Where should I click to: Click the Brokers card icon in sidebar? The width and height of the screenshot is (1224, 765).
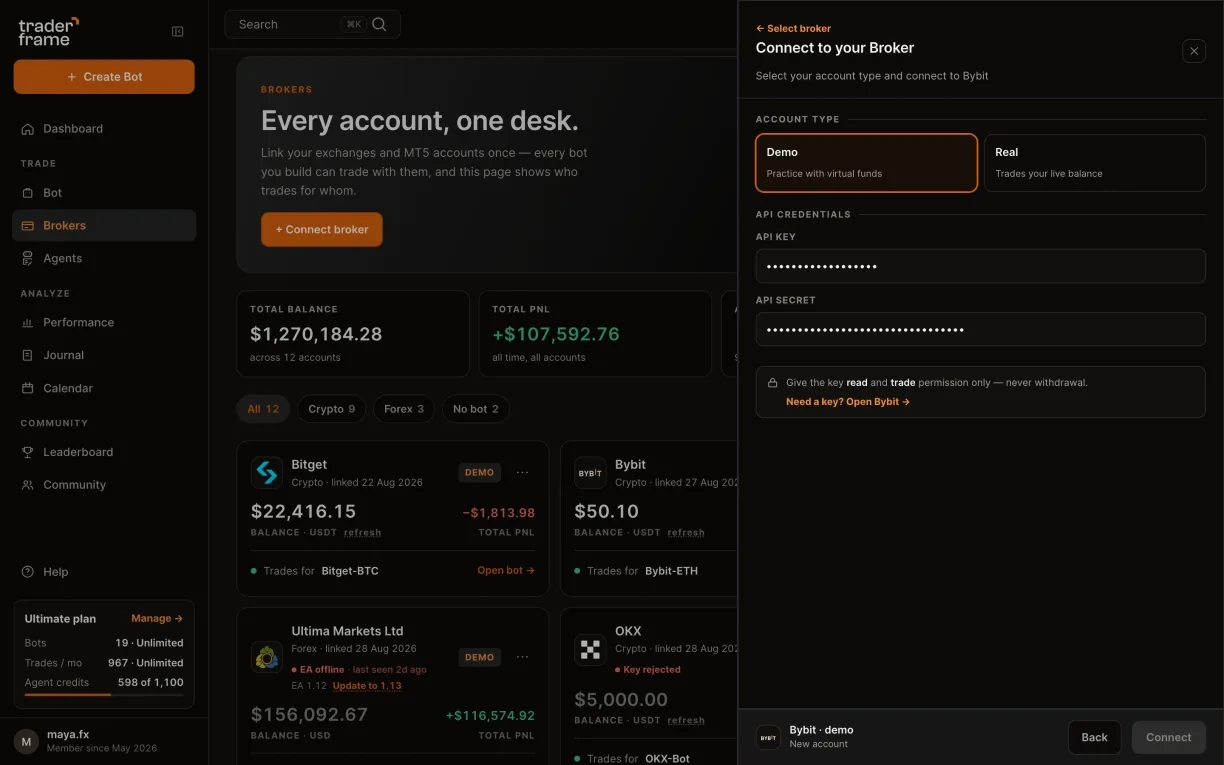(x=28, y=226)
